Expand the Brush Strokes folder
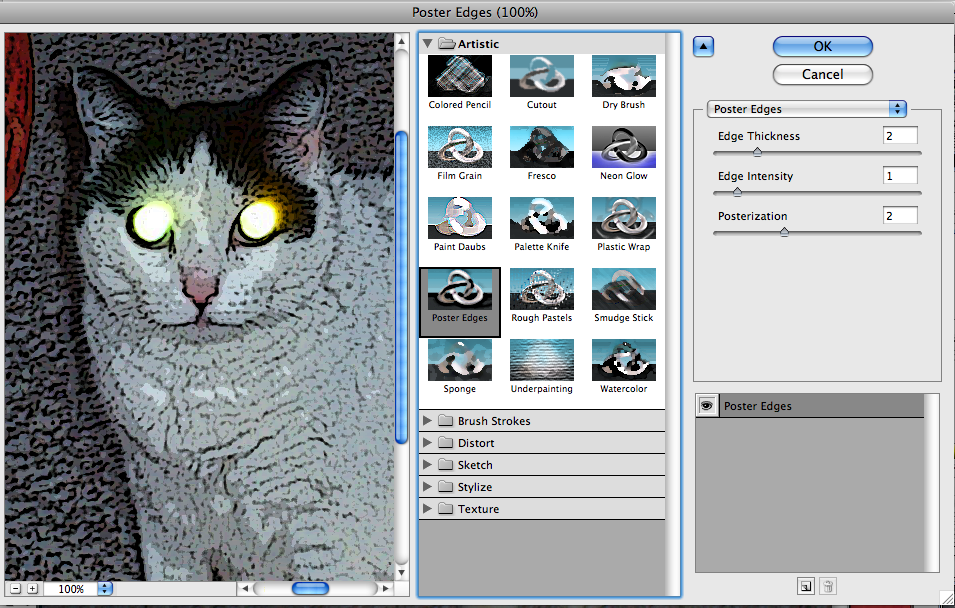This screenshot has width=955, height=608. pos(428,420)
